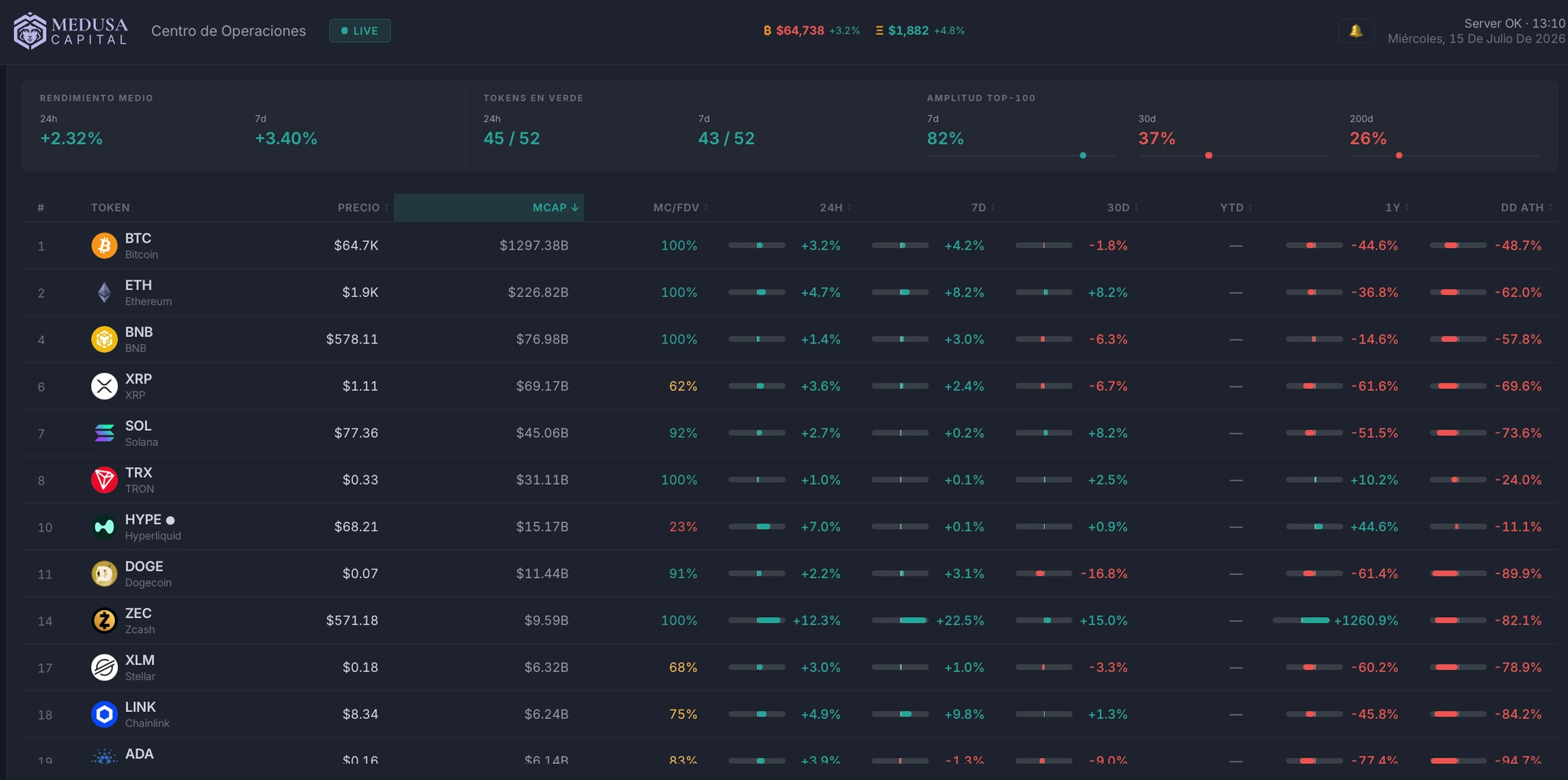1568x780 pixels.
Task: Click SOL price $77.36
Action: point(356,432)
